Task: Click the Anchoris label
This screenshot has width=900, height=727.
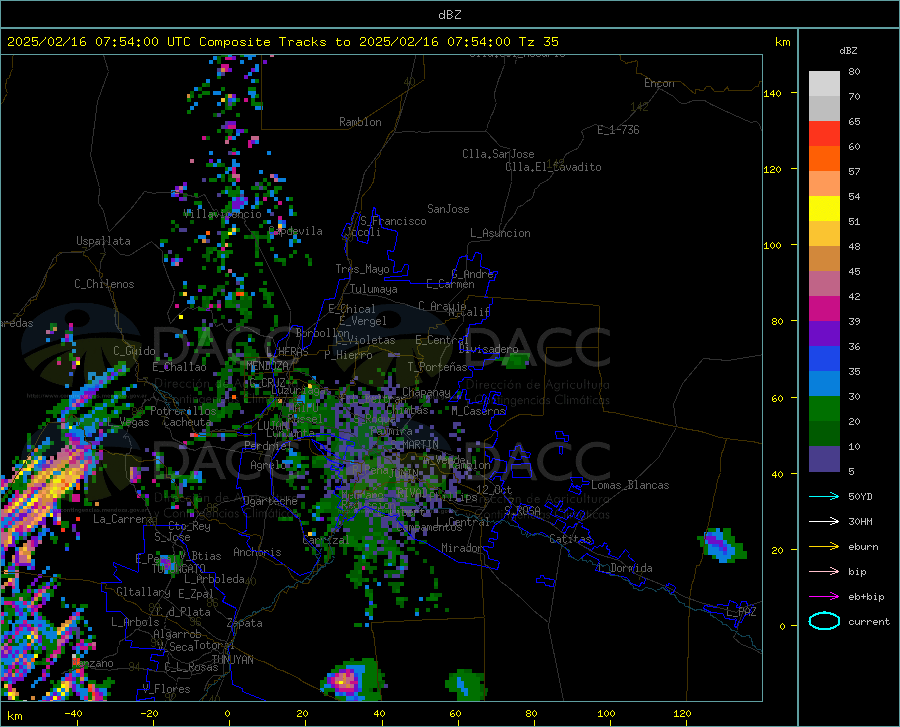Action: [x=257, y=552]
